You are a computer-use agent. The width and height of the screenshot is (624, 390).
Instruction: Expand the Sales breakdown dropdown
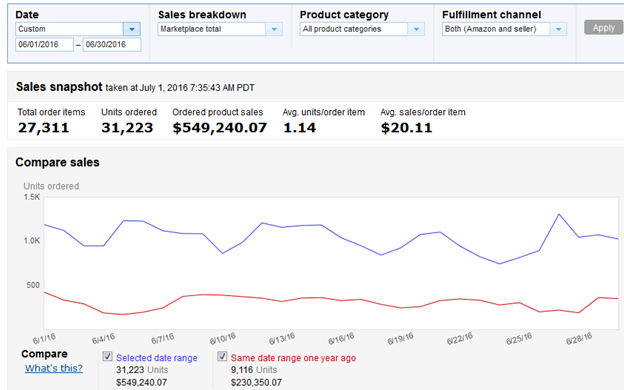tap(274, 29)
